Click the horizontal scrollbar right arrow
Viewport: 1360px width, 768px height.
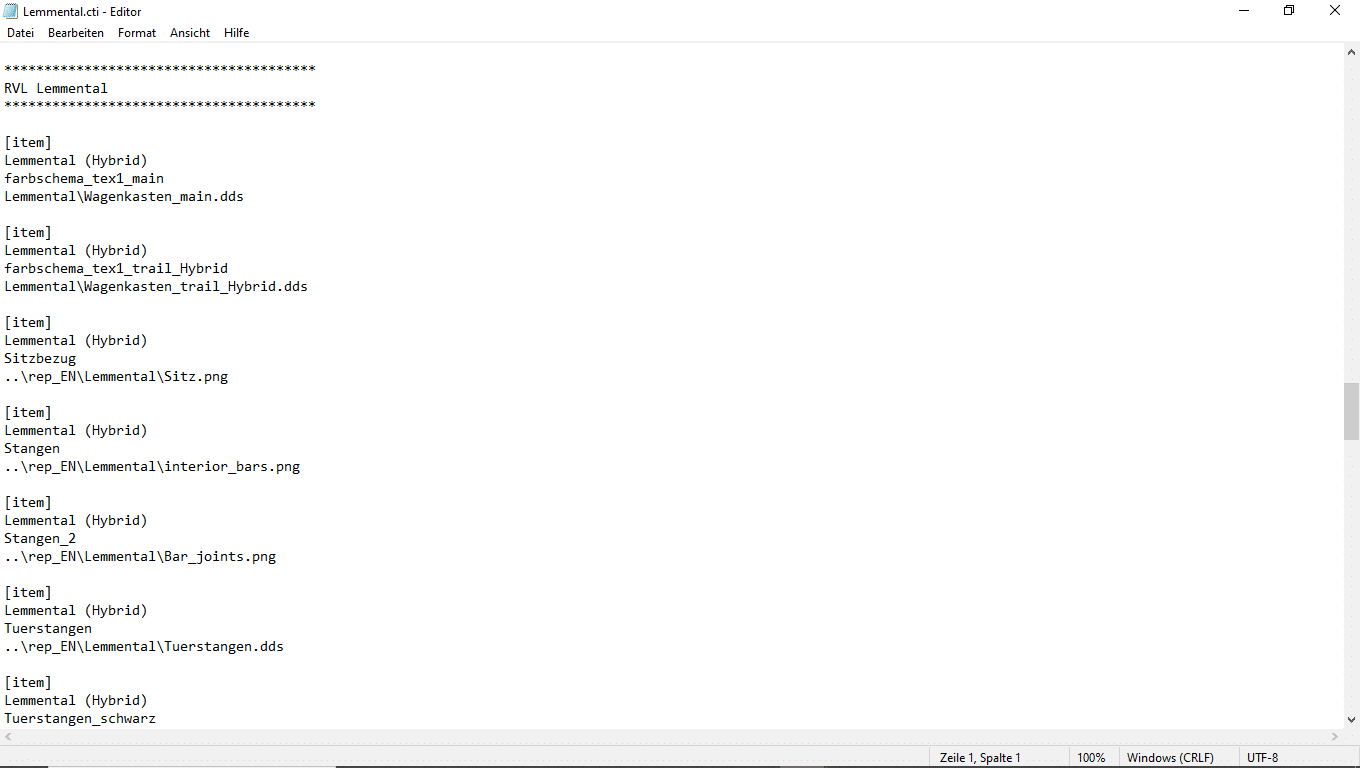tap(1334, 737)
